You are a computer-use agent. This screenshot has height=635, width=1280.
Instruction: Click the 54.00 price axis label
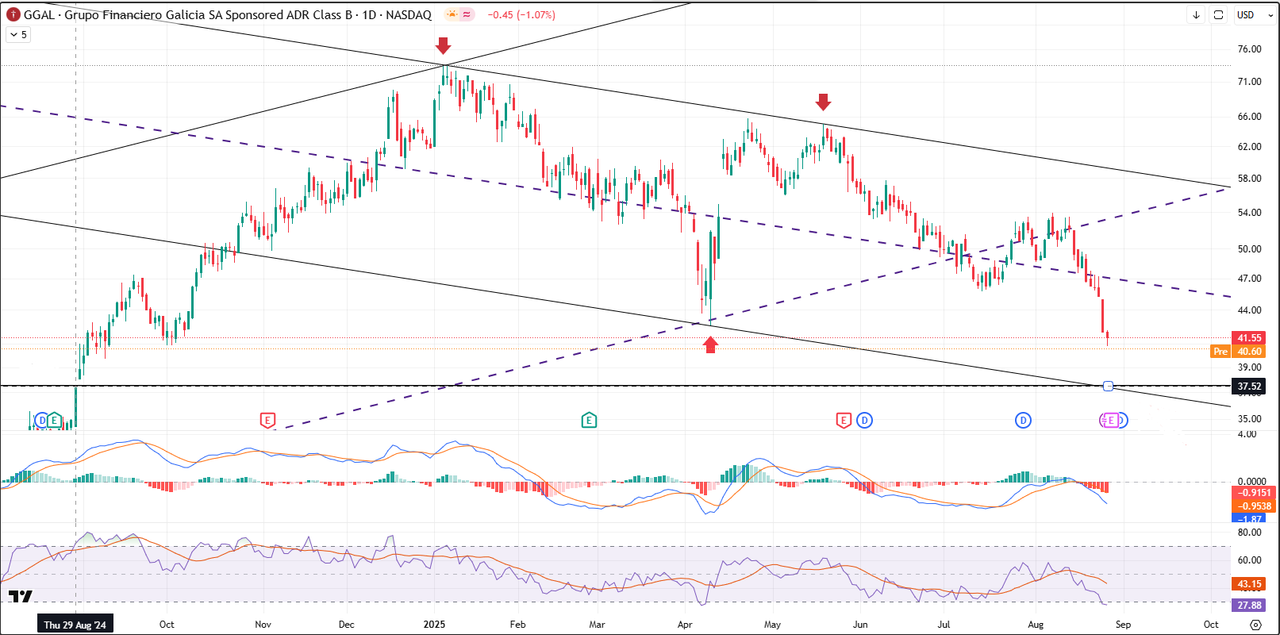click(1249, 213)
